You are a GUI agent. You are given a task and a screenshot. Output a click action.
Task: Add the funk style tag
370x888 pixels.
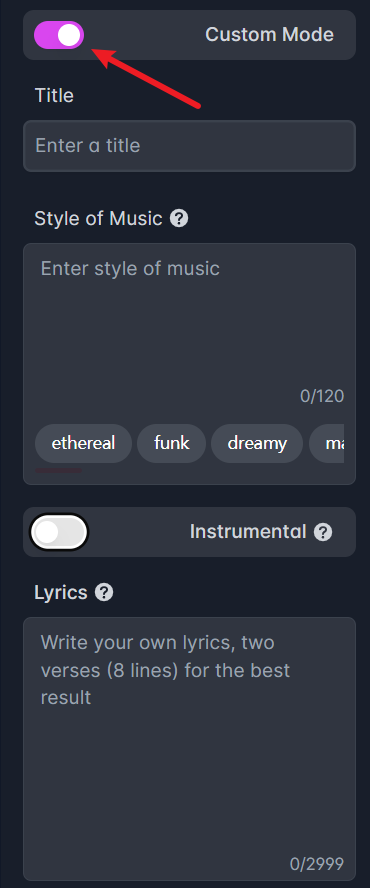point(172,443)
